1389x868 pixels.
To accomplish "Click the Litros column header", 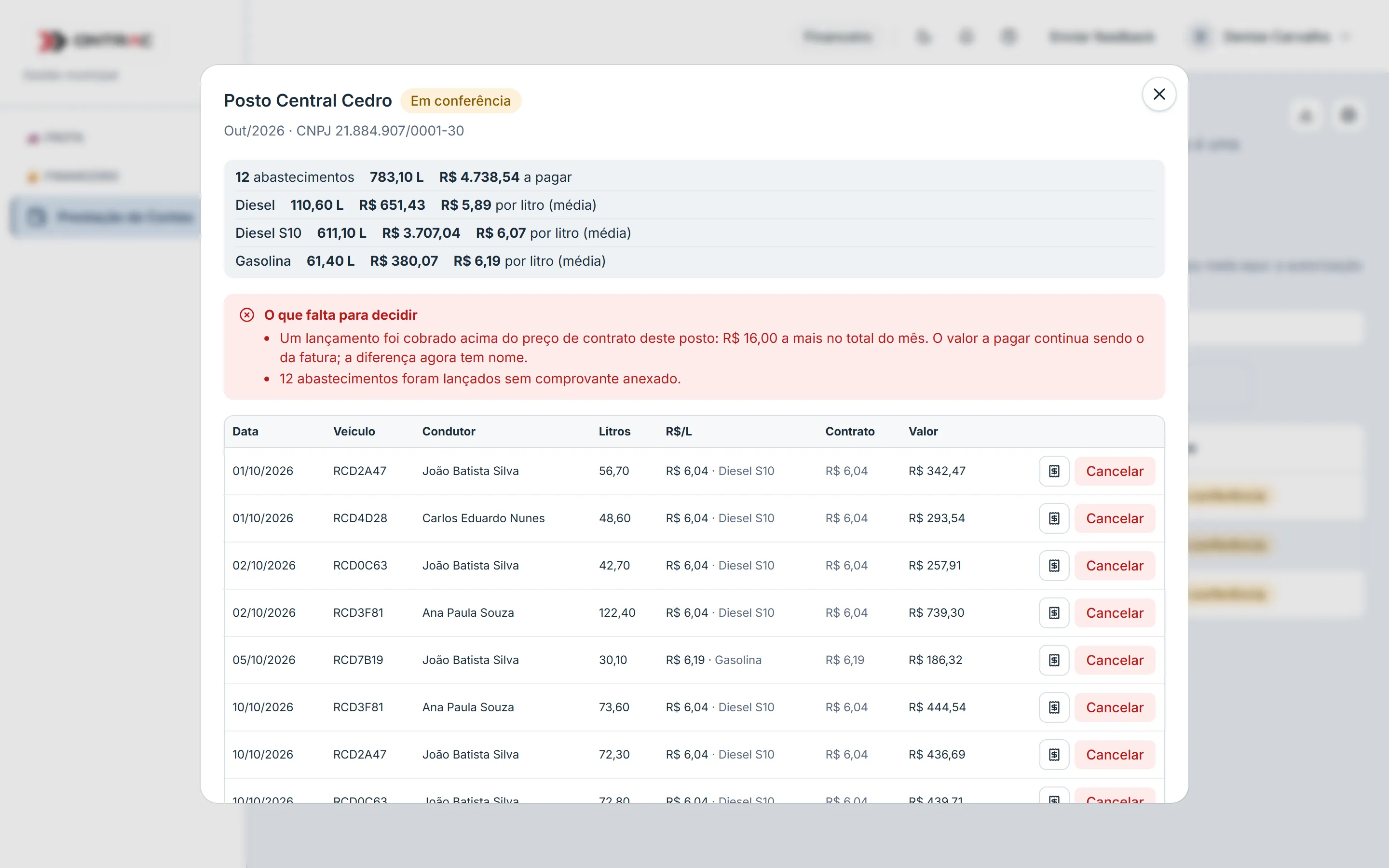I will pyautogui.click(x=614, y=431).
